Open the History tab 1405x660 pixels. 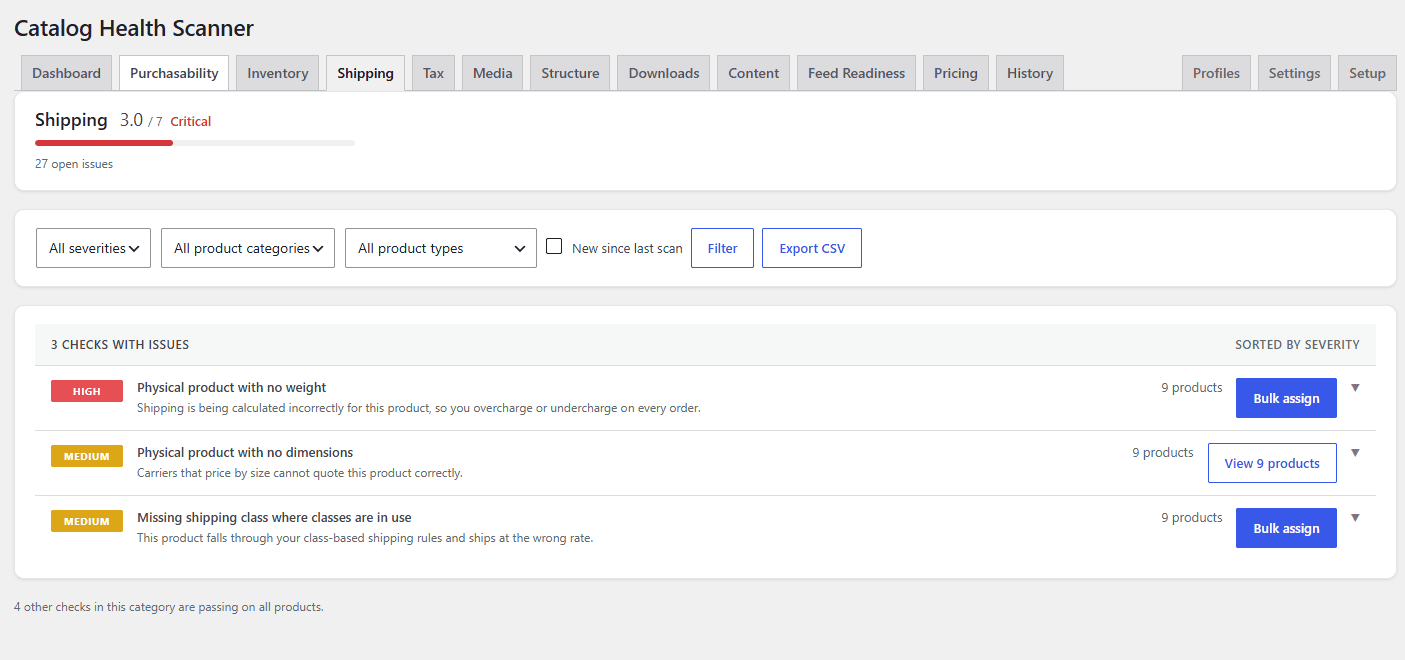coord(1030,73)
